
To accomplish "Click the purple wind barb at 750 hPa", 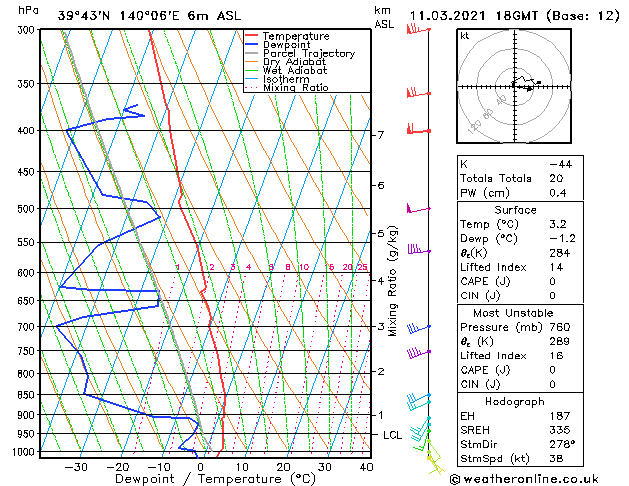I will (x=418, y=353).
